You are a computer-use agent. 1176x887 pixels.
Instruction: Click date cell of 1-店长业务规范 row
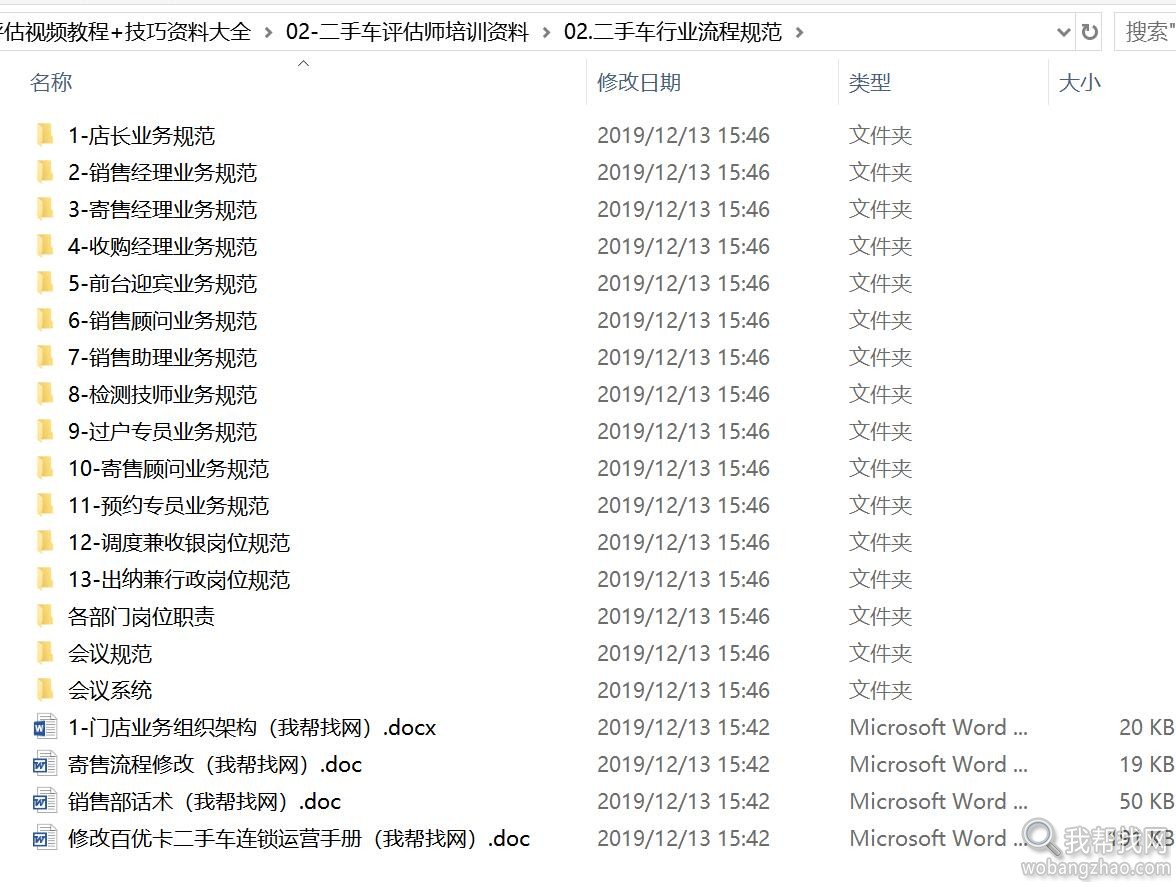click(683, 135)
